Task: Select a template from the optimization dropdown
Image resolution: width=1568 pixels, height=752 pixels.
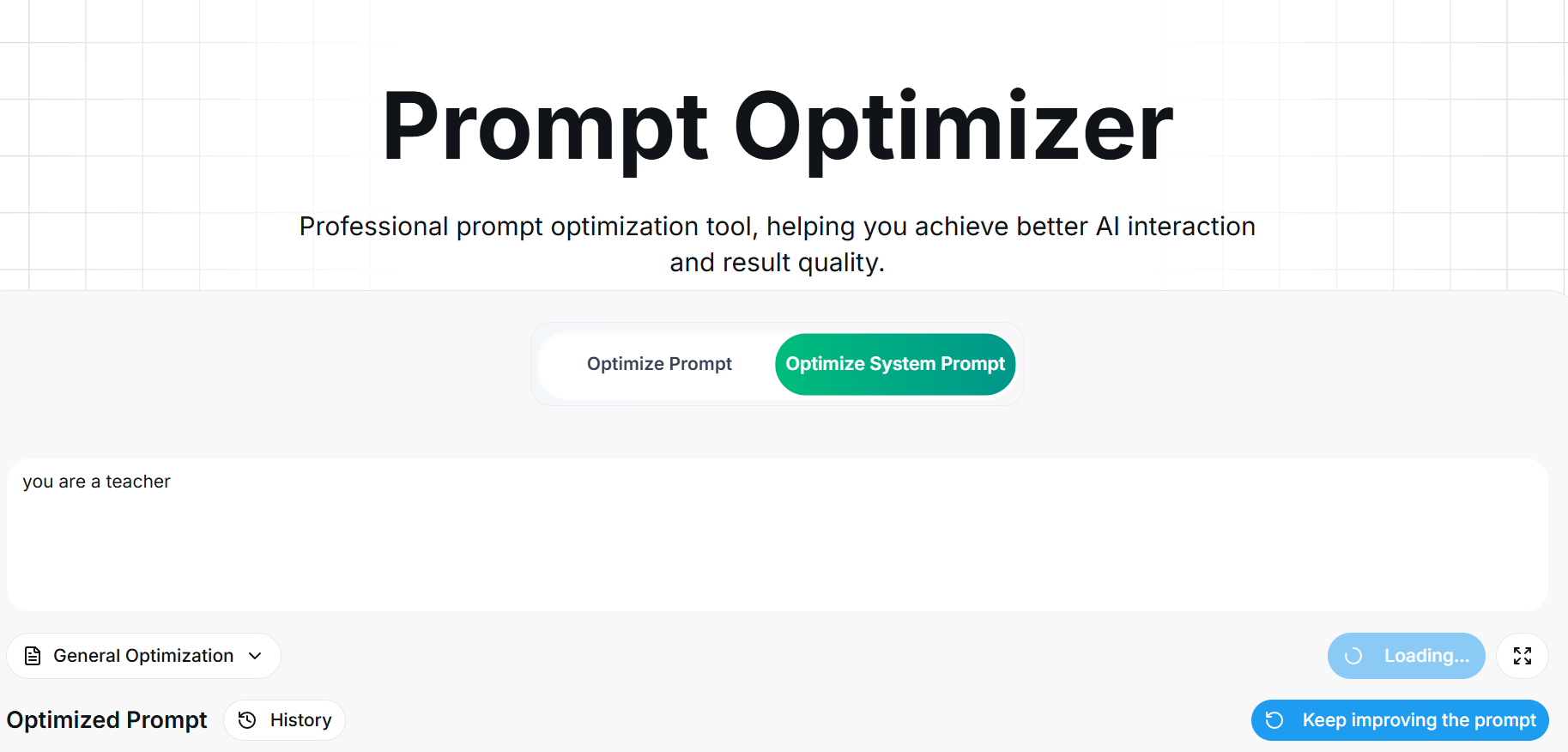Action: 142,655
